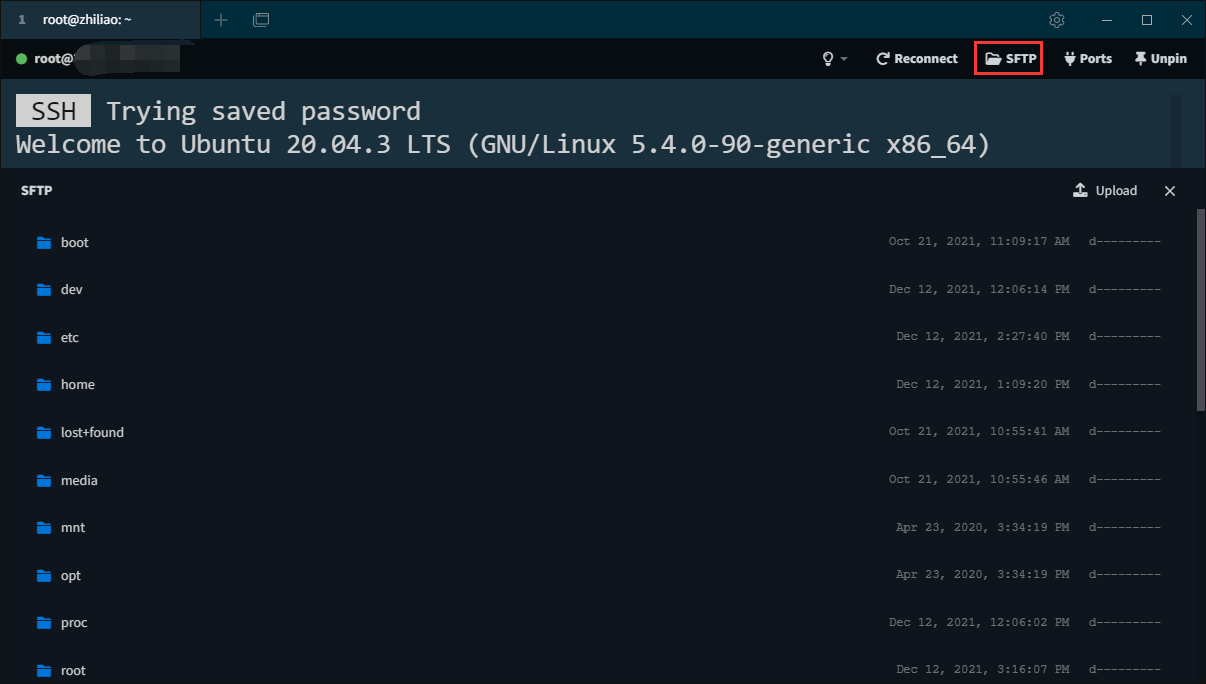Expand the home folder

(x=78, y=384)
